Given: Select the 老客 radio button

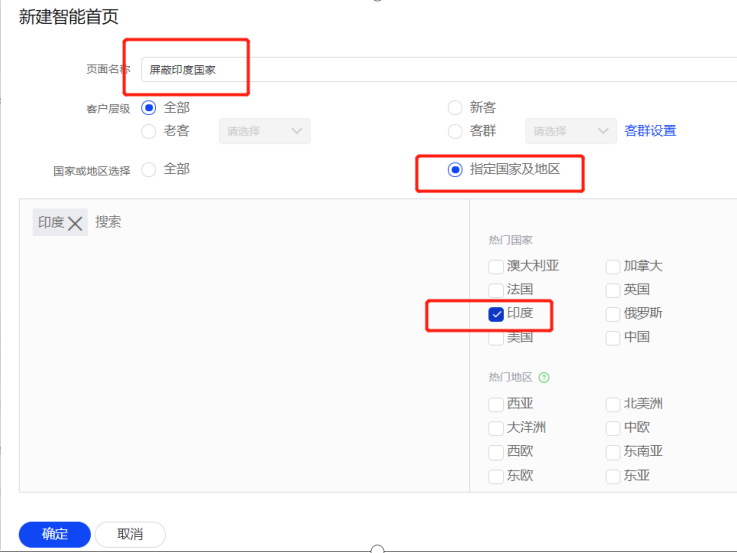Looking at the screenshot, I should 149,131.
